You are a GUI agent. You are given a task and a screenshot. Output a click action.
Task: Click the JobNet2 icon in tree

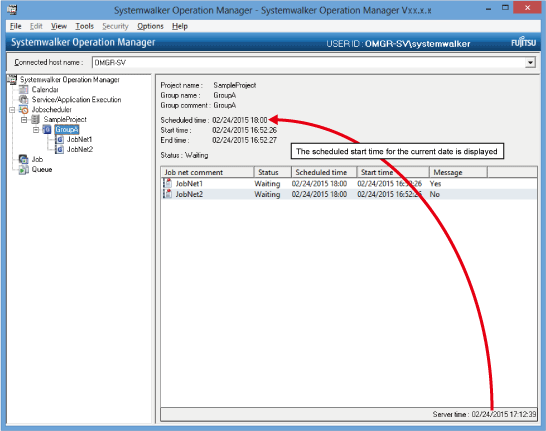[x=60, y=149]
